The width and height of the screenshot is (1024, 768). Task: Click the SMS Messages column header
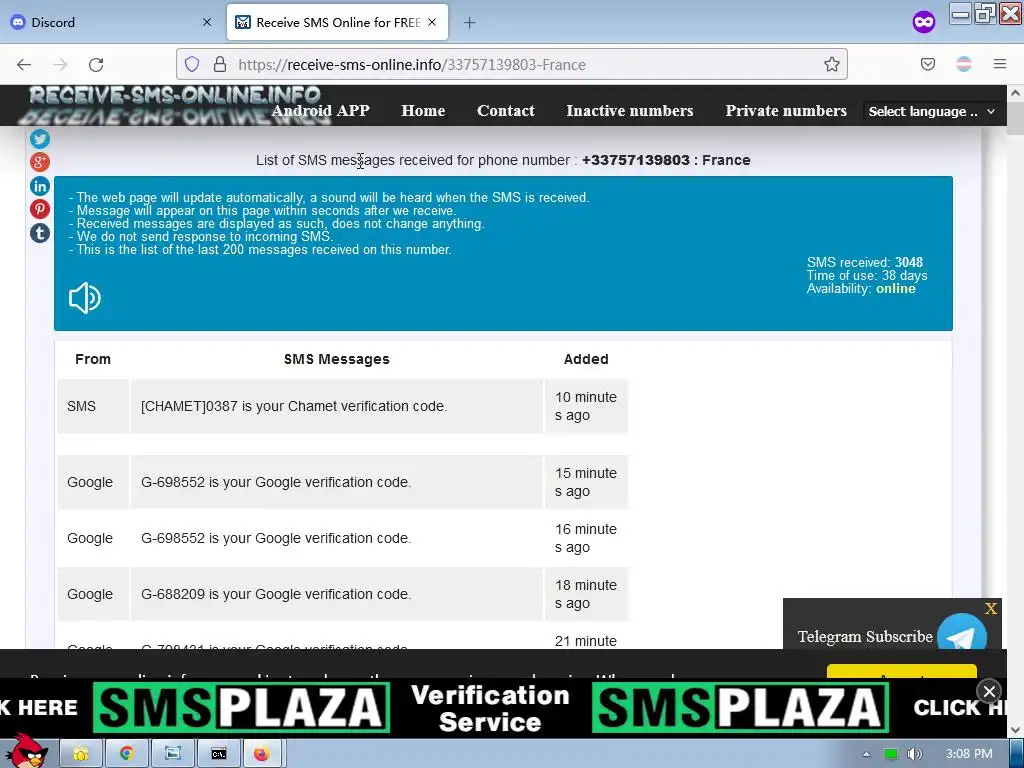336,359
